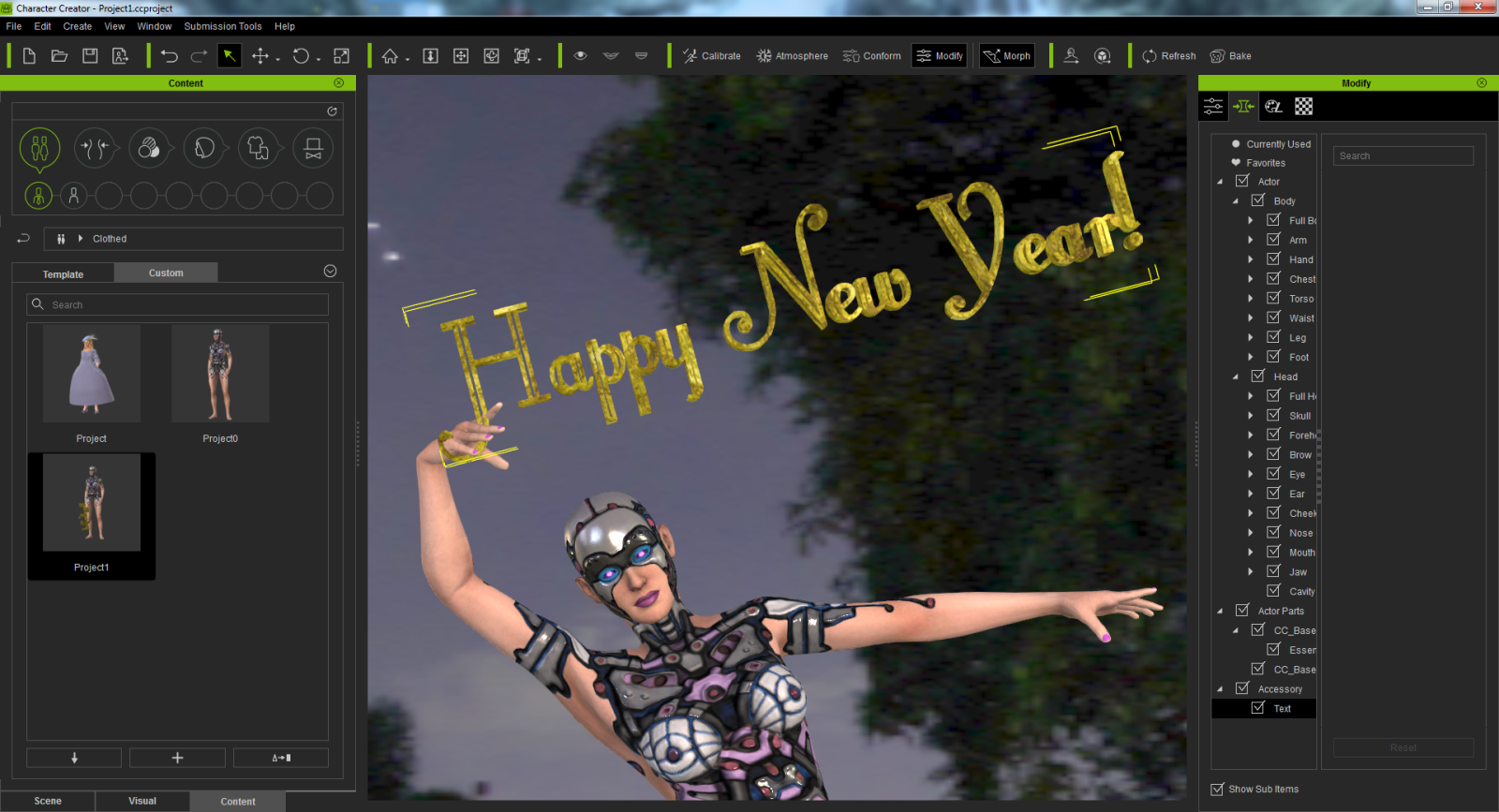Select the Accessory hat-and-bowtie category icon
This screenshot has height=812, width=1499.
pos(314,148)
